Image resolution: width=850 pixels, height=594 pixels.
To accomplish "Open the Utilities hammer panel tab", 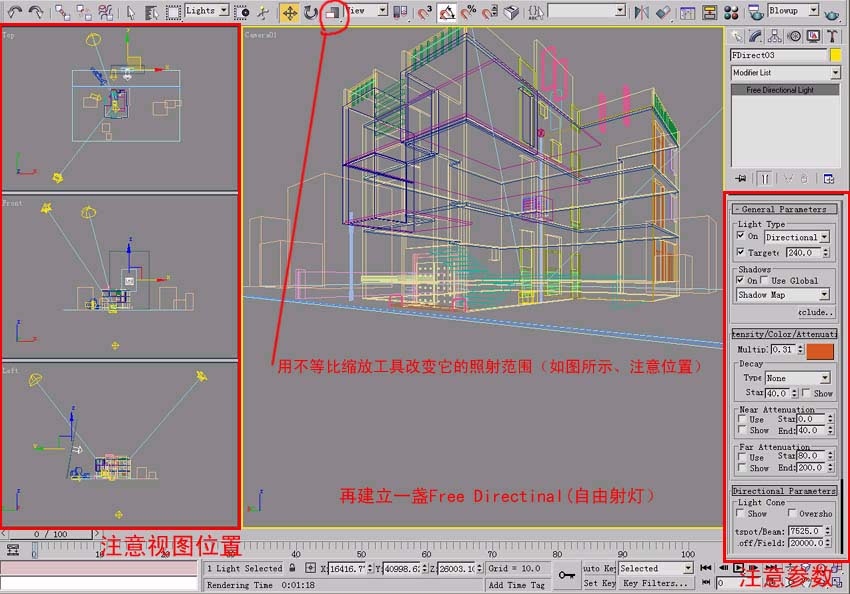I will [830, 36].
